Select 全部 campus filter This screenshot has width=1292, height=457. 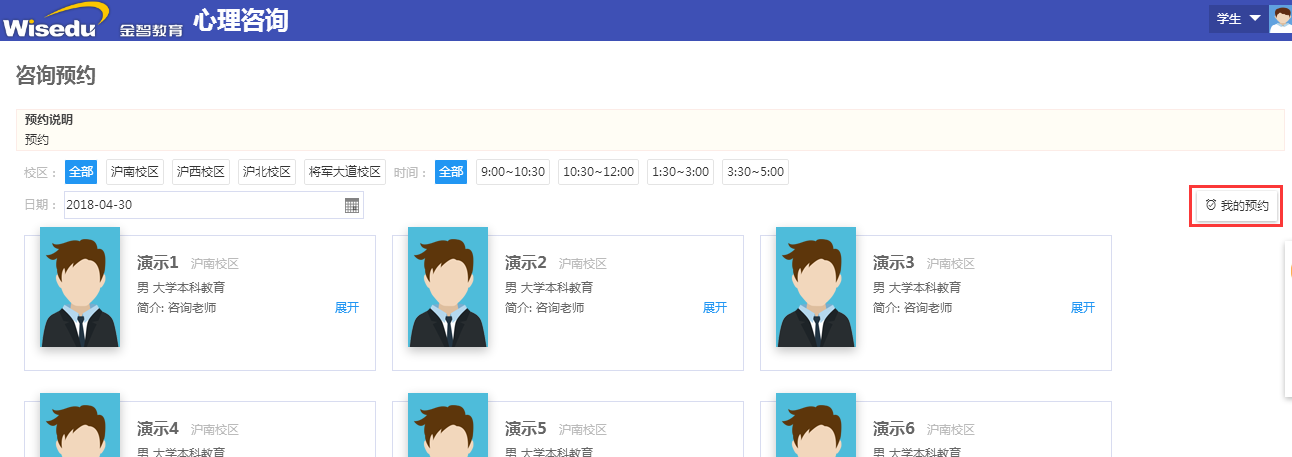81,172
